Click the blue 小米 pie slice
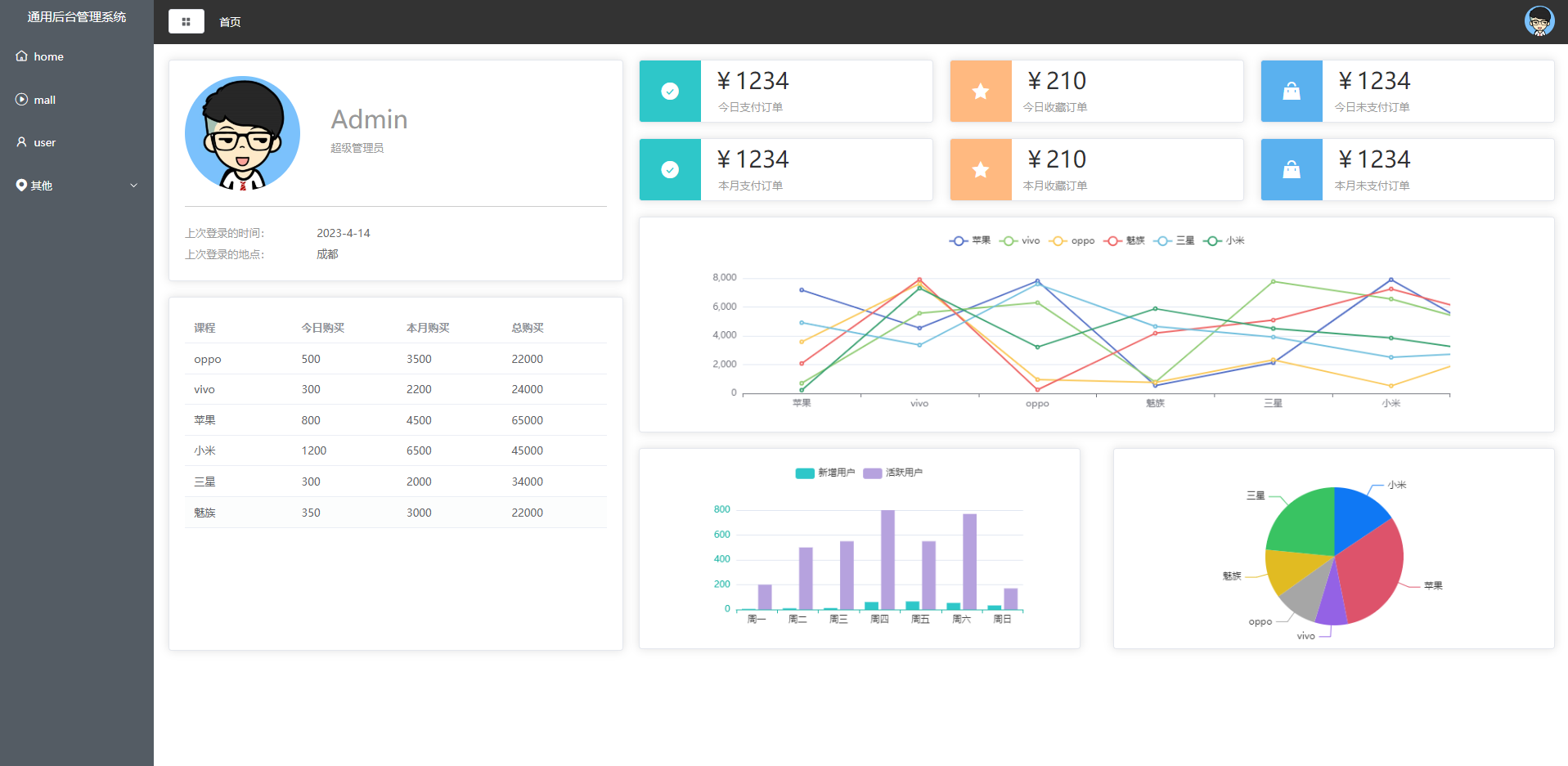Viewport: 1568px width, 766px height. click(x=1356, y=517)
